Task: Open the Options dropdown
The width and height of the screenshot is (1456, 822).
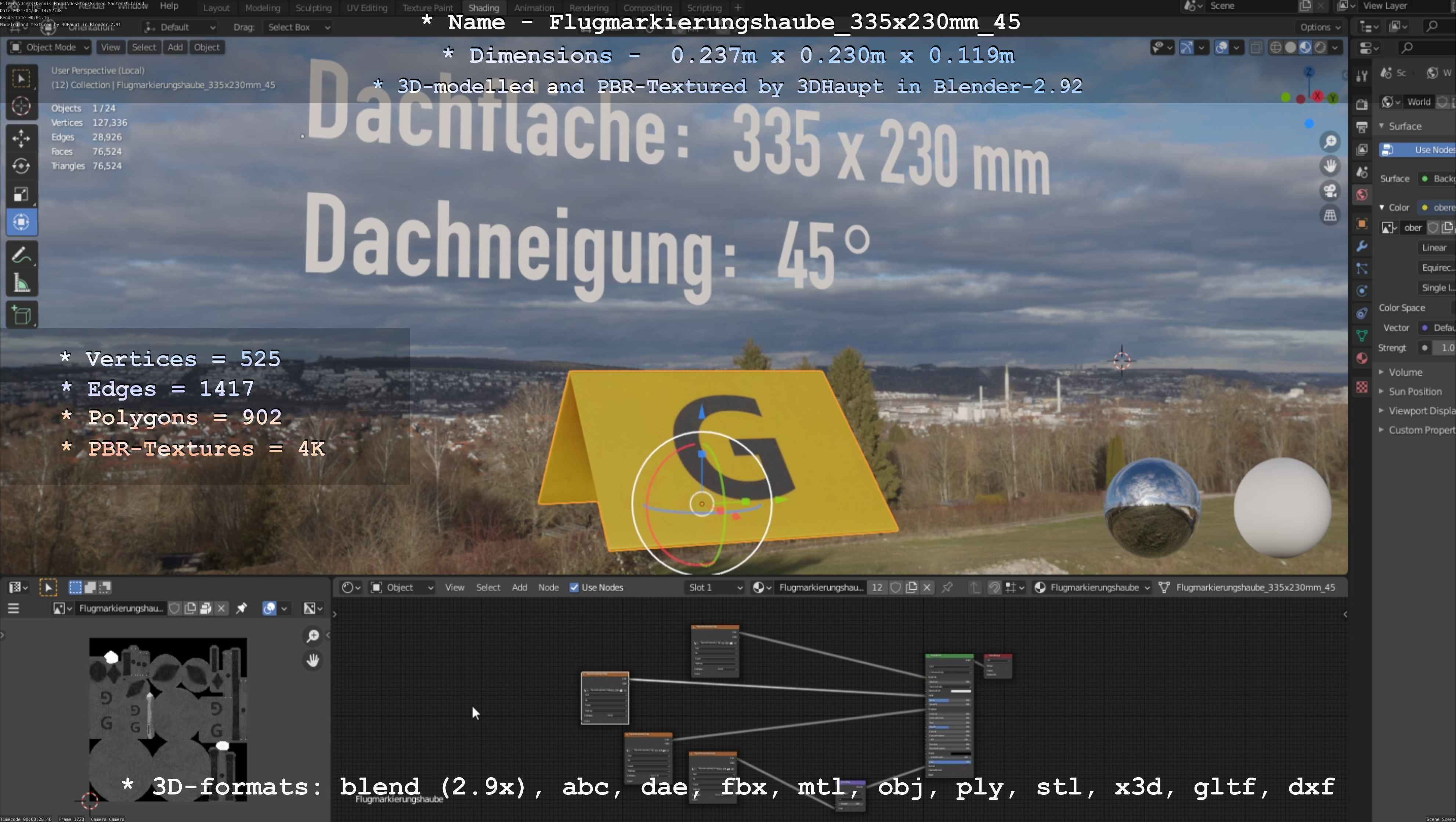Action: click(x=1320, y=27)
